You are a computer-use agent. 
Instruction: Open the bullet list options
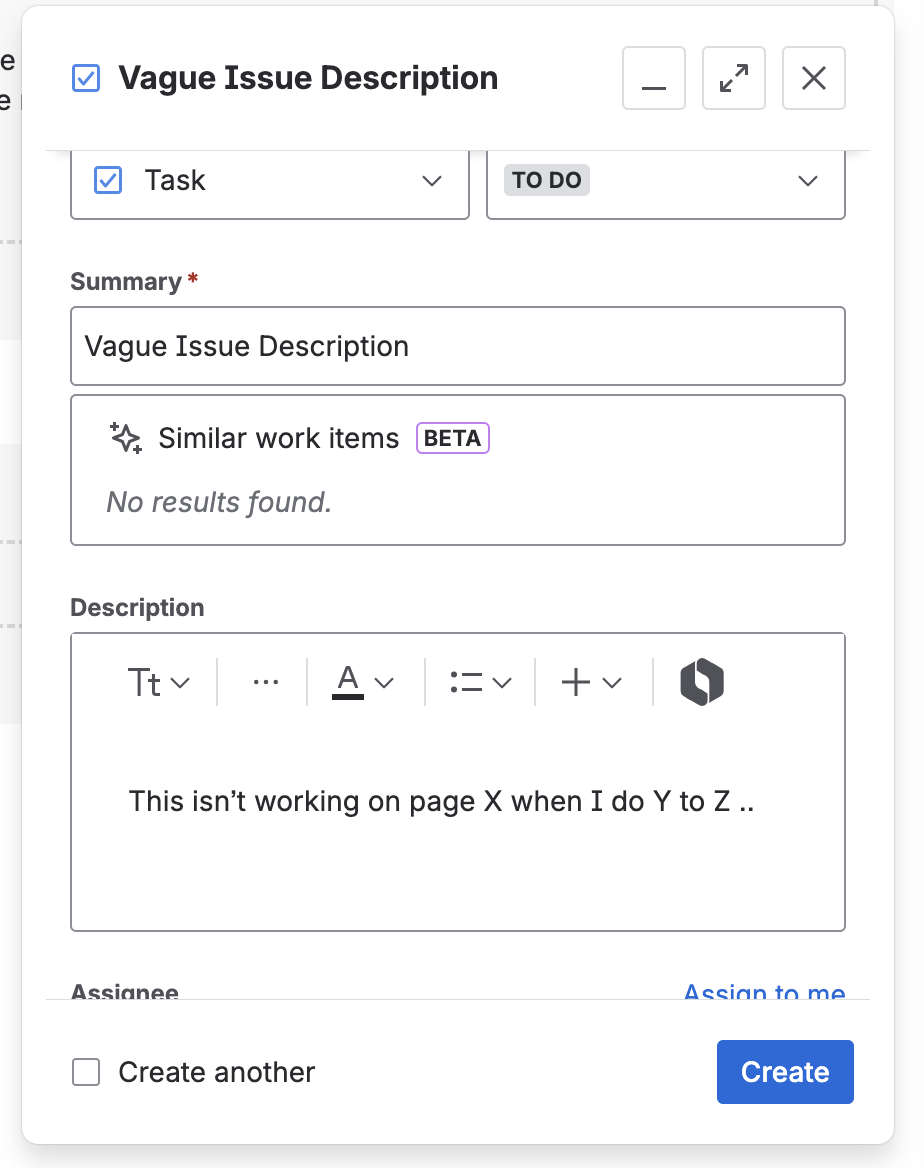point(480,683)
